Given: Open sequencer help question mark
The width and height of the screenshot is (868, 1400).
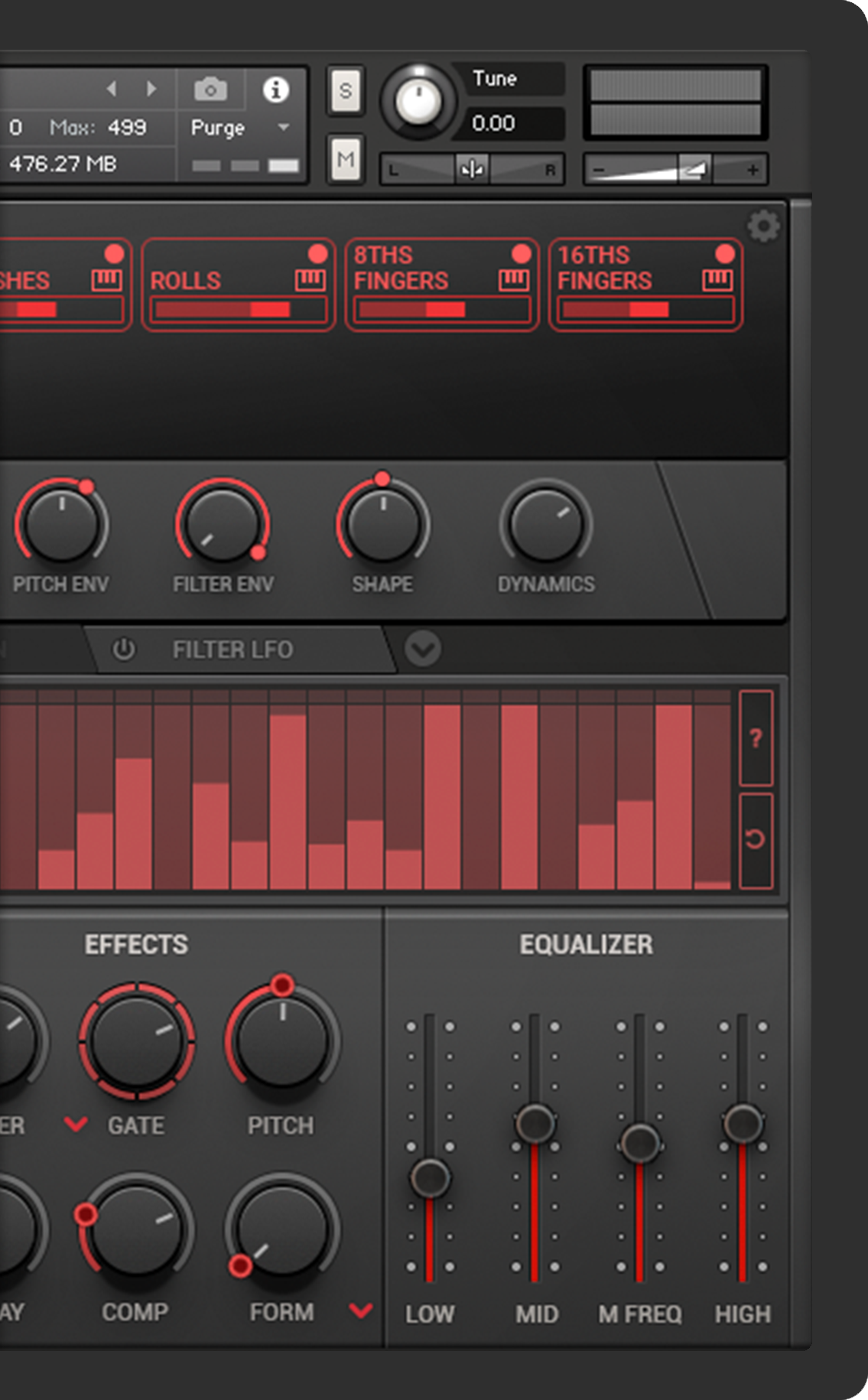Looking at the screenshot, I should [x=756, y=738].
